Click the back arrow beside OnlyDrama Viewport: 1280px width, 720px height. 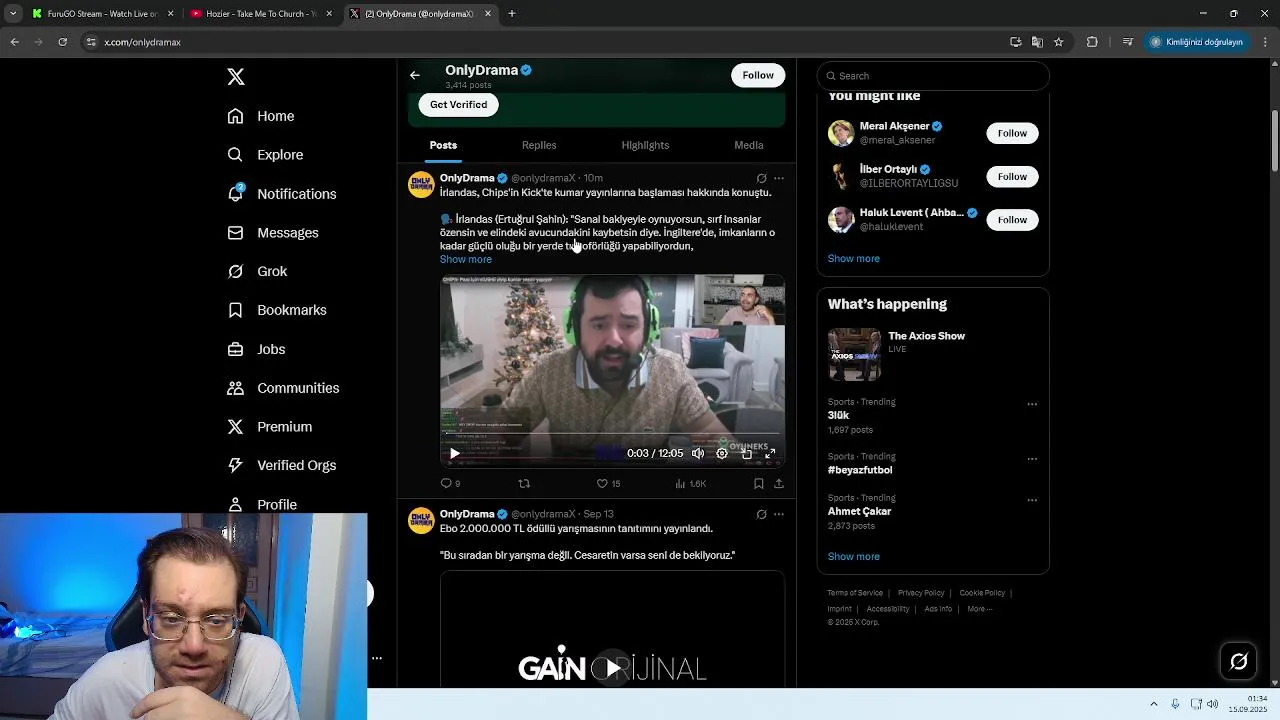point(415,75)
